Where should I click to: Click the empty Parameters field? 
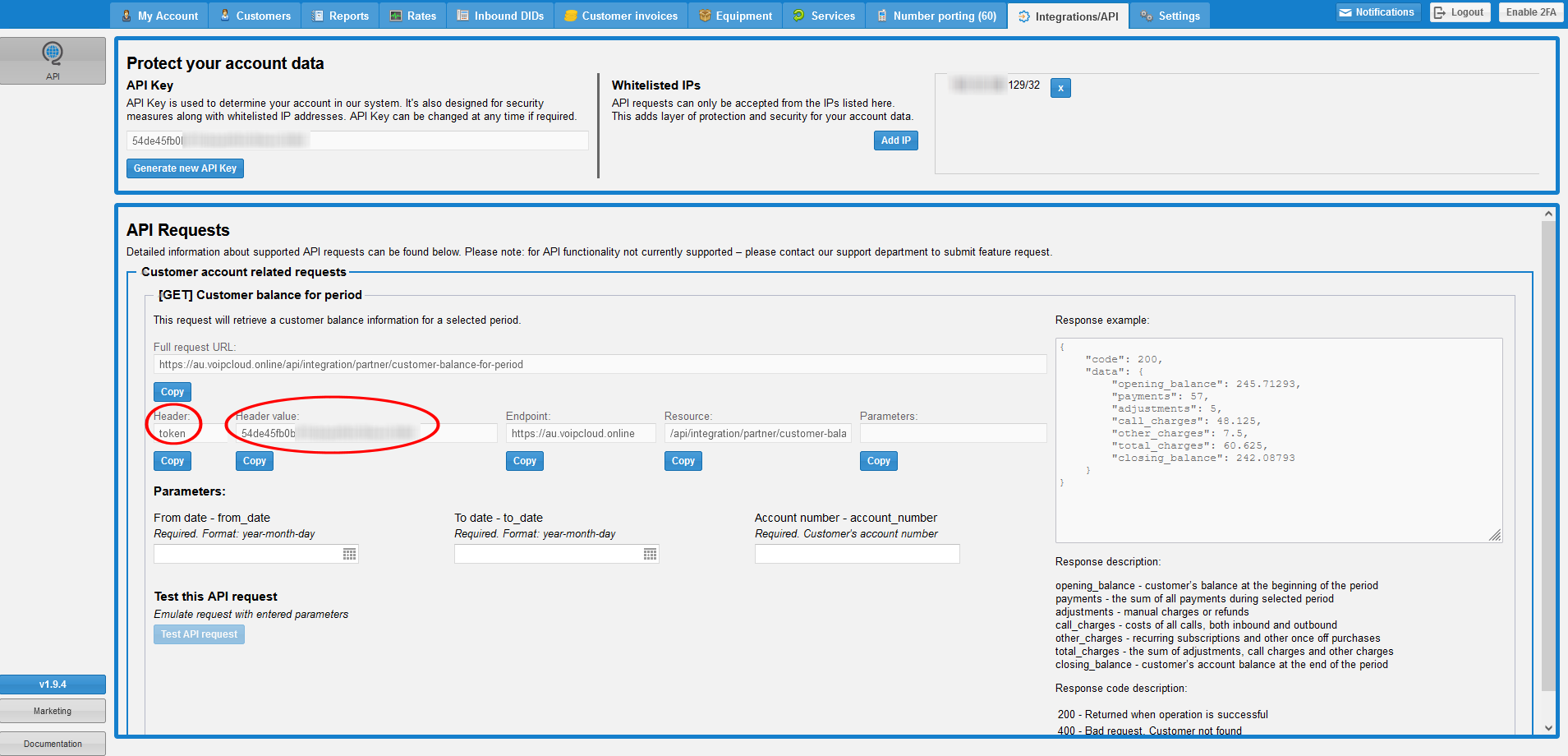pyautogui.click(x=953, y=433)
